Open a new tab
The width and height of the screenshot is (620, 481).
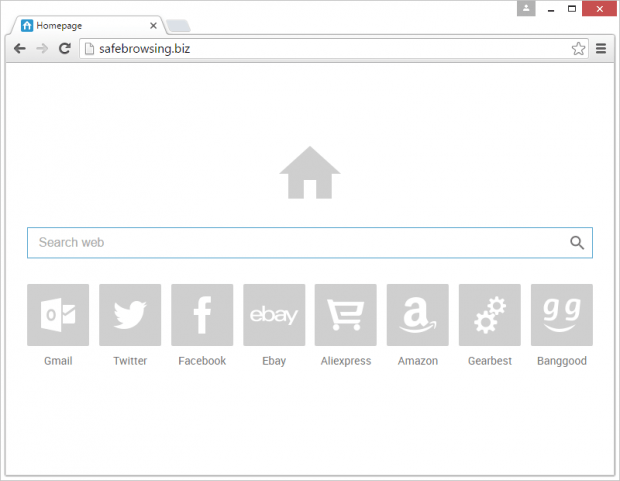click(178, 26)
